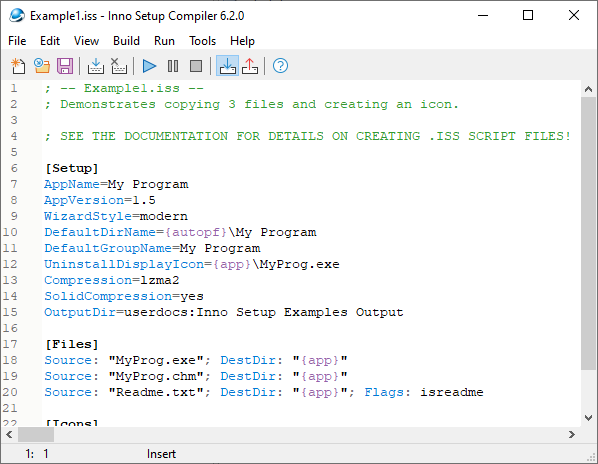The image size is (598, 464).
Task: Open an existing script file icon
Action: coord(42,66)
